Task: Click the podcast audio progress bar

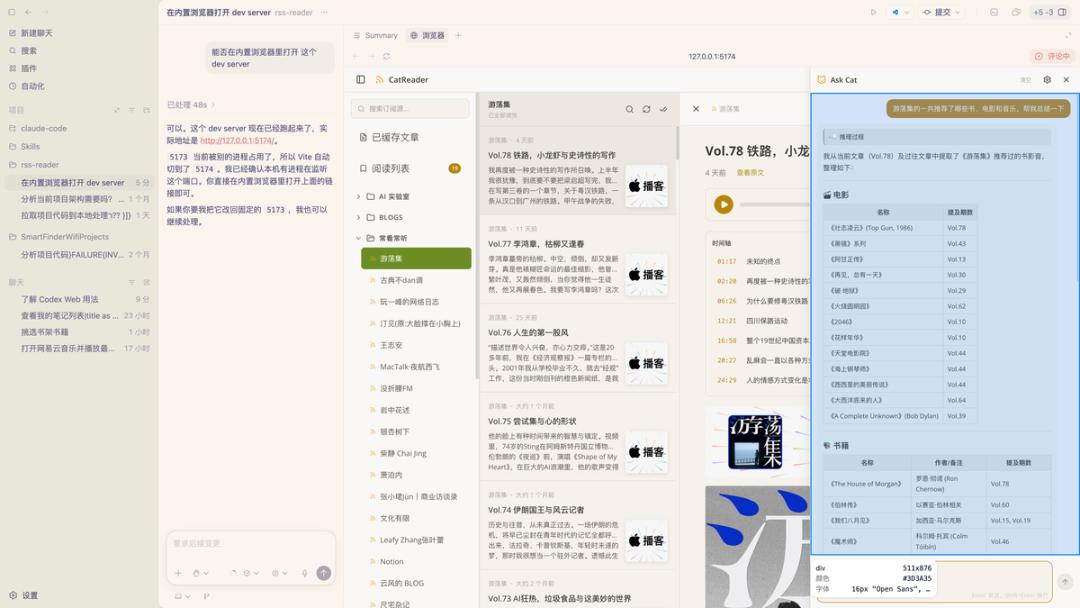Action: click(x=774, y=205)
